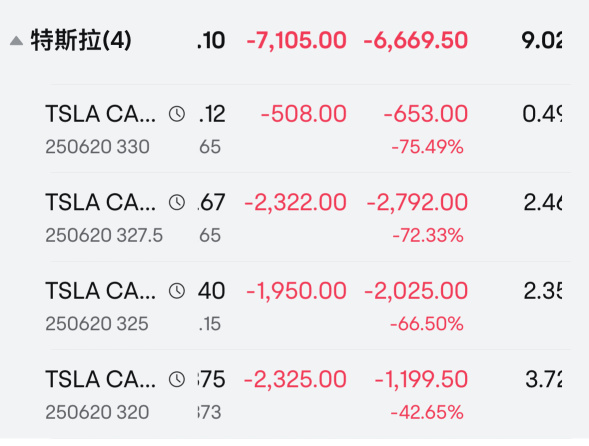Click the clock icon on 250620 325 row
The width and height of the screenshot is (589, 446).
pyautogui.click(x=177, y=291)
